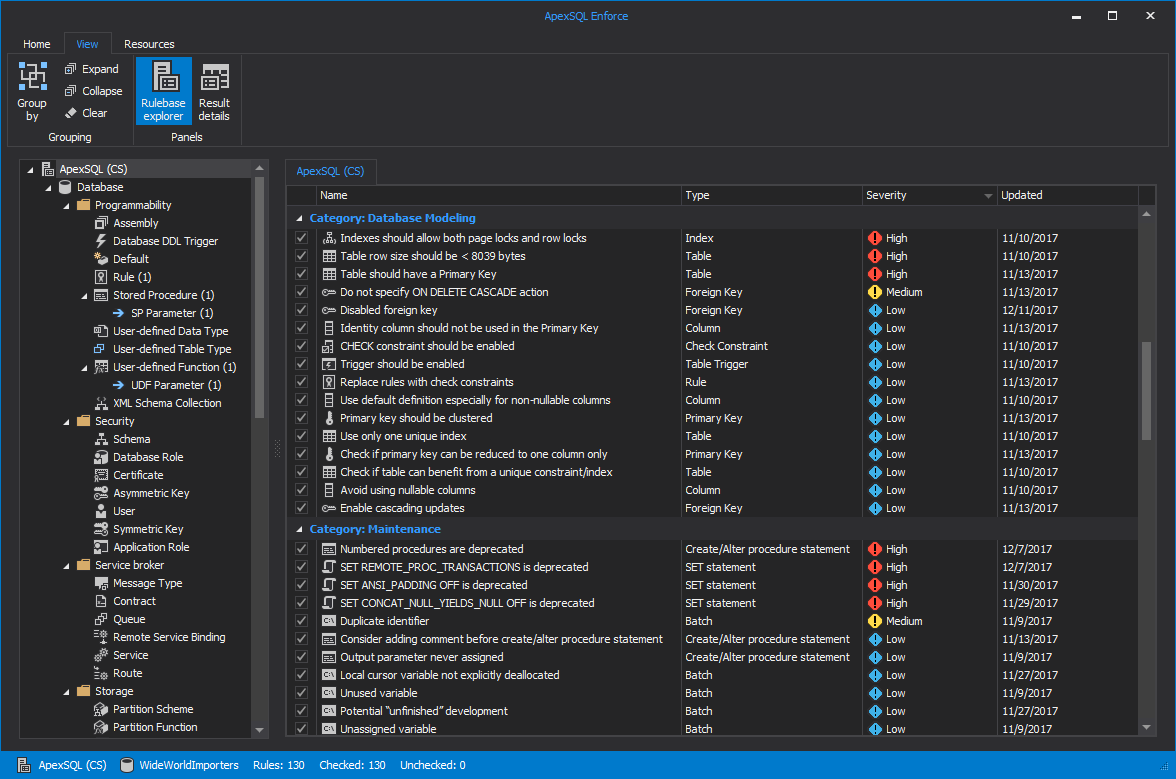Screen dimensions: 1176x779
Task: Click the Schema node icon
Action: [x=101, y=439]
